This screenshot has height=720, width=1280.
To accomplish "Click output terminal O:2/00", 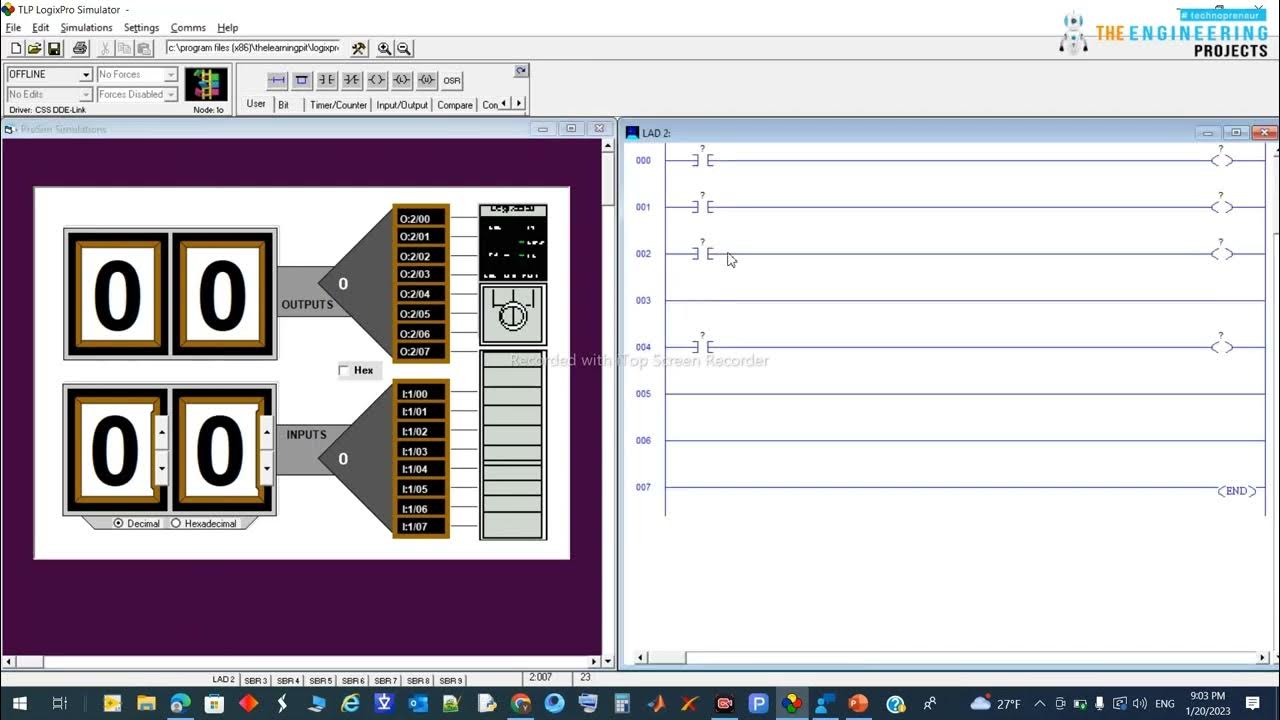I will coord(421,219).
